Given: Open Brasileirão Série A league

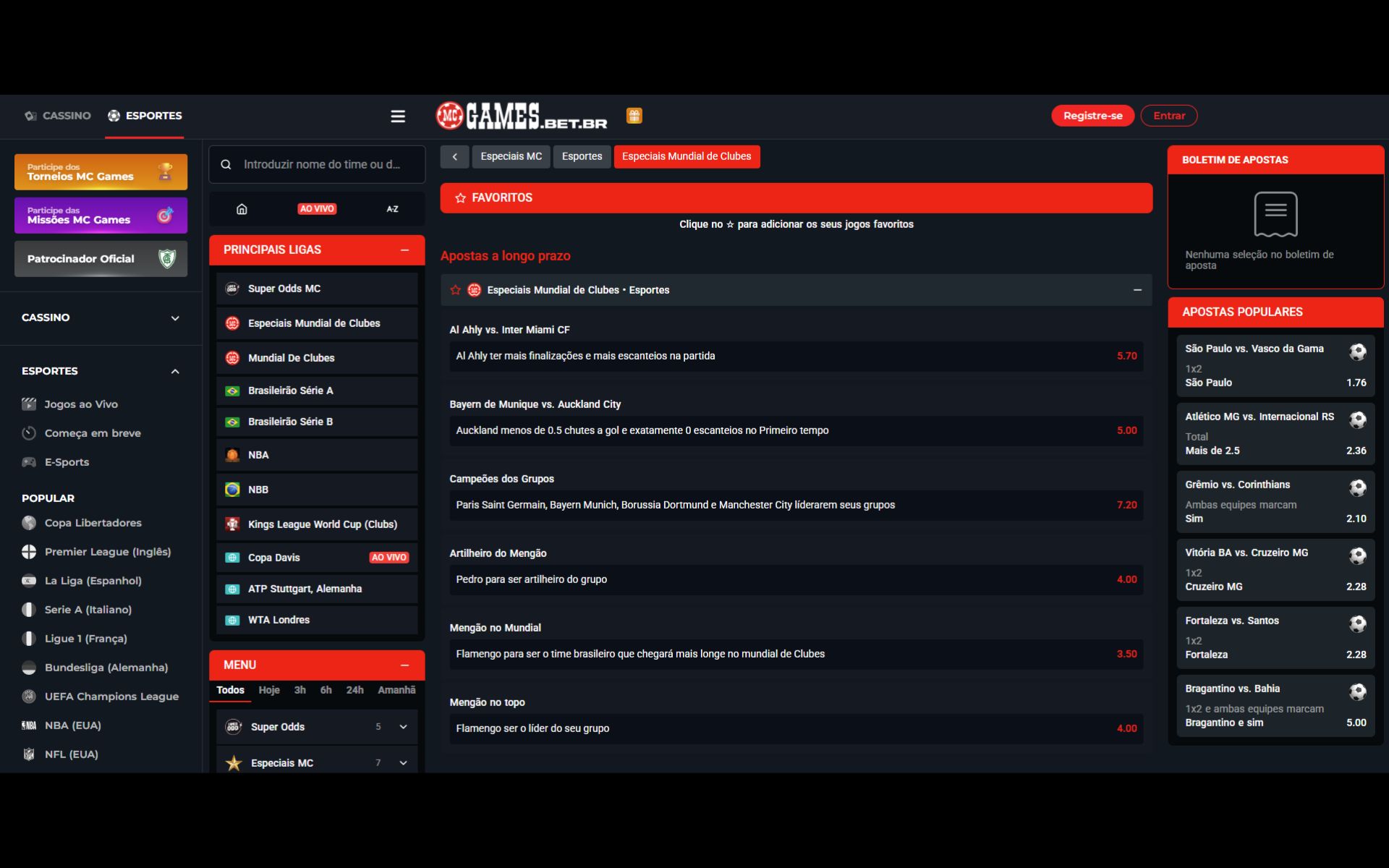Looking at the screenshot, I should coord(290,391).
